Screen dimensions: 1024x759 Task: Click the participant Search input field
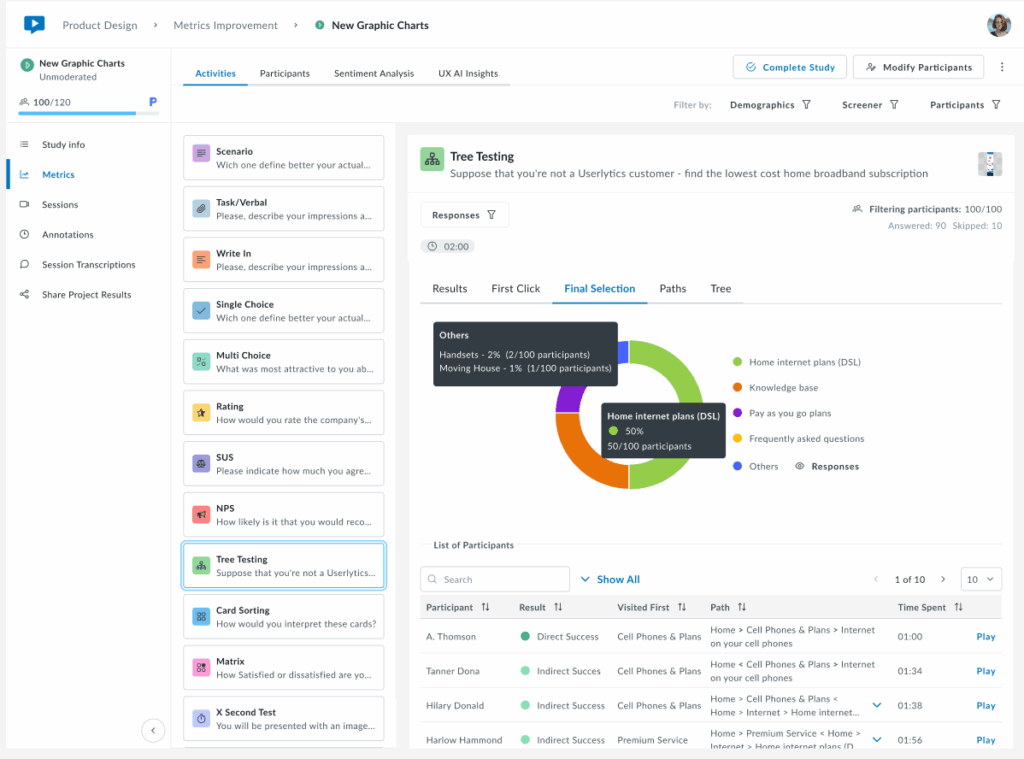[496, 579]
